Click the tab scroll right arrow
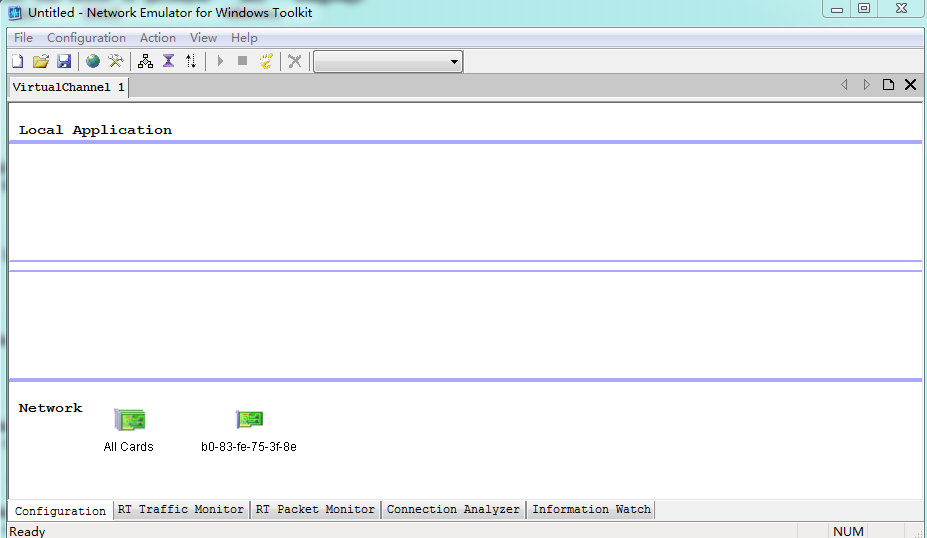Image resolution: width=927 pixels, height=538 pixels. 867,85
